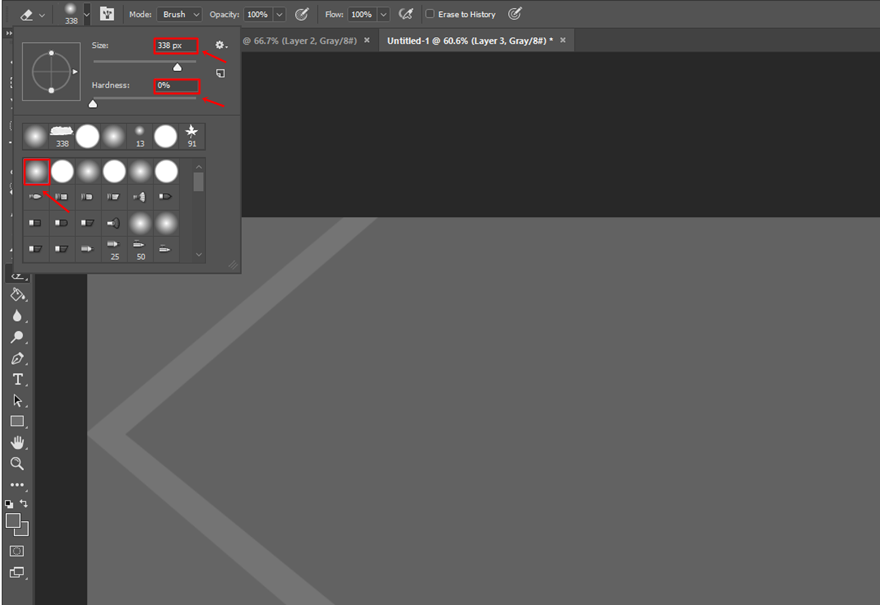This screenshot has width=880, height=605.
Task: Select the Blur droplet tool
Action: point(17,316)
